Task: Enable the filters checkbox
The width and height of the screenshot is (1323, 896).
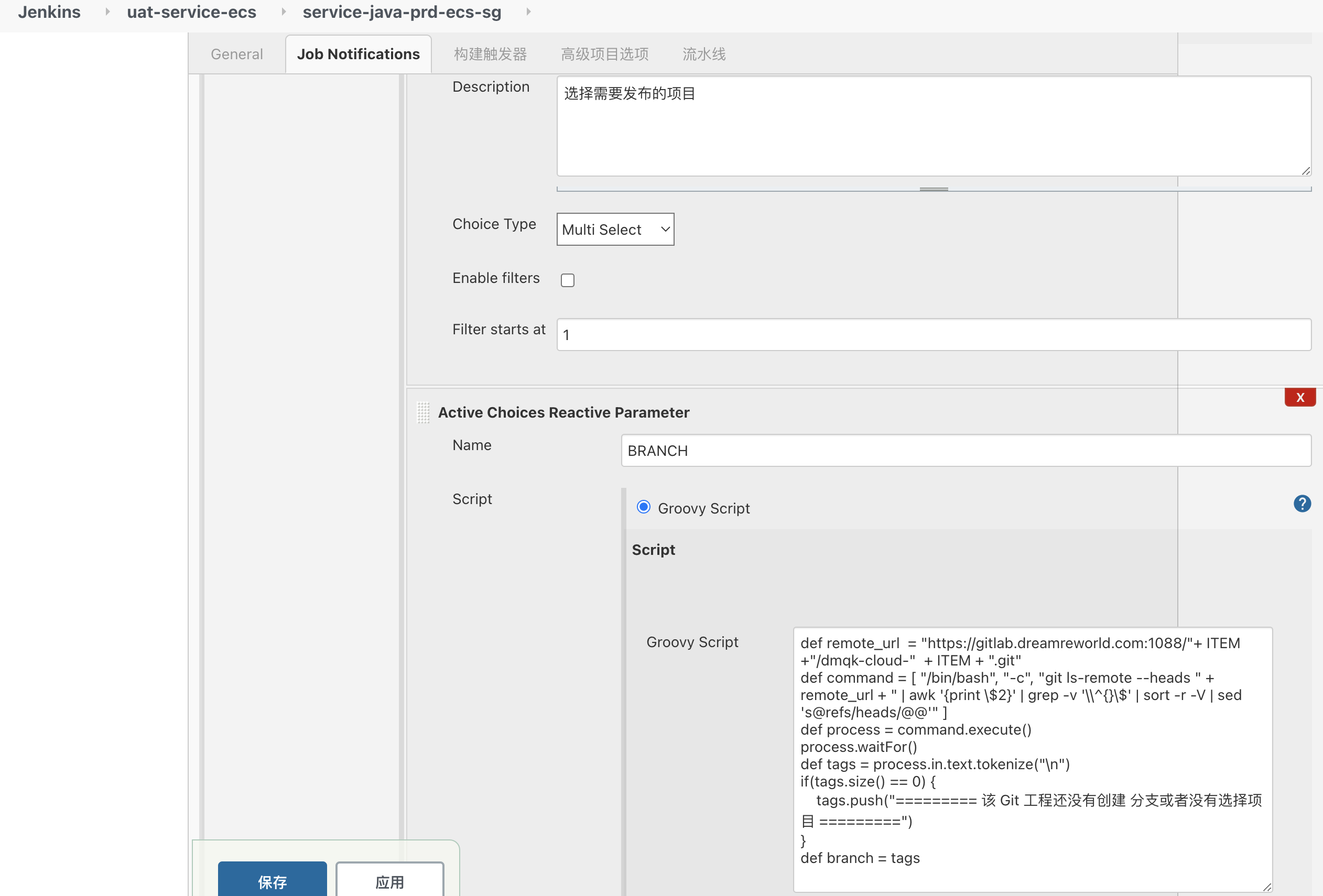Action: tap(567, 280)
